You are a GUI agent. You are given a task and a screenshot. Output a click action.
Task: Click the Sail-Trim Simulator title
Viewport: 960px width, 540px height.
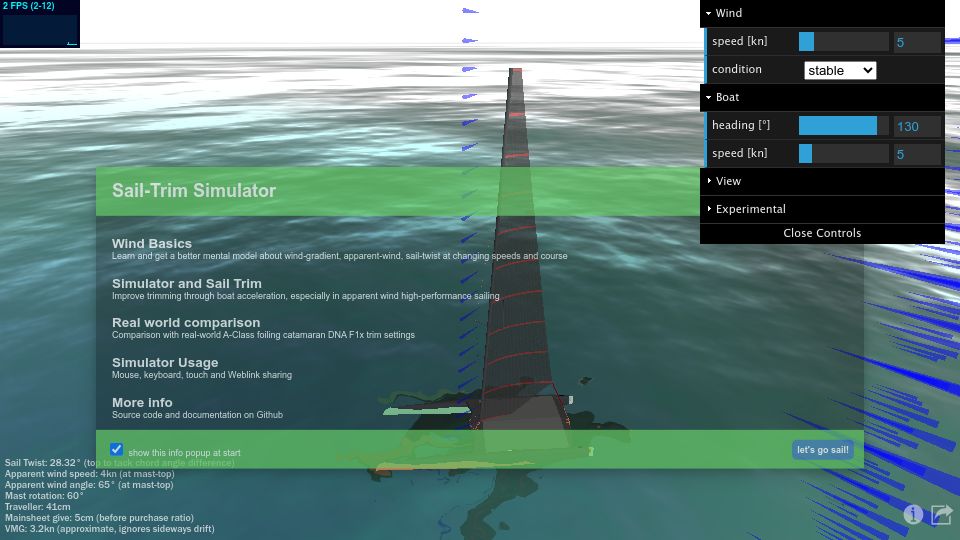(193, 190)
